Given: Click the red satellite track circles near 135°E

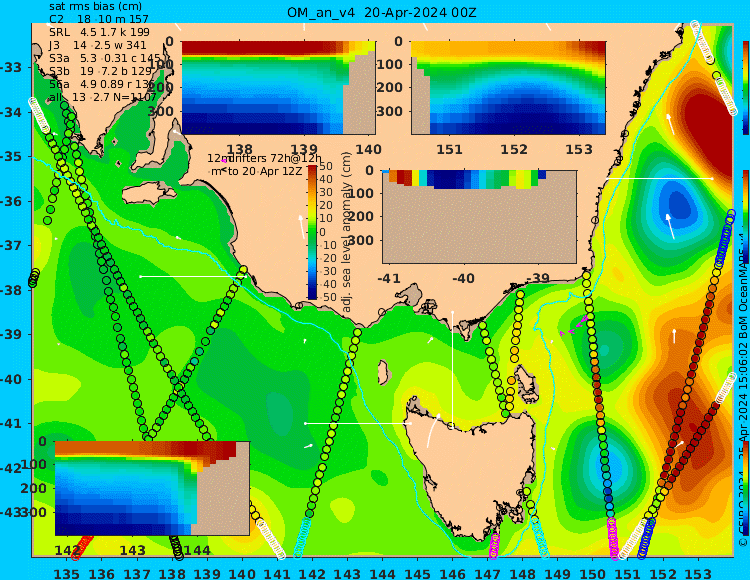Looking at the screenshot, I should [82, 547].
